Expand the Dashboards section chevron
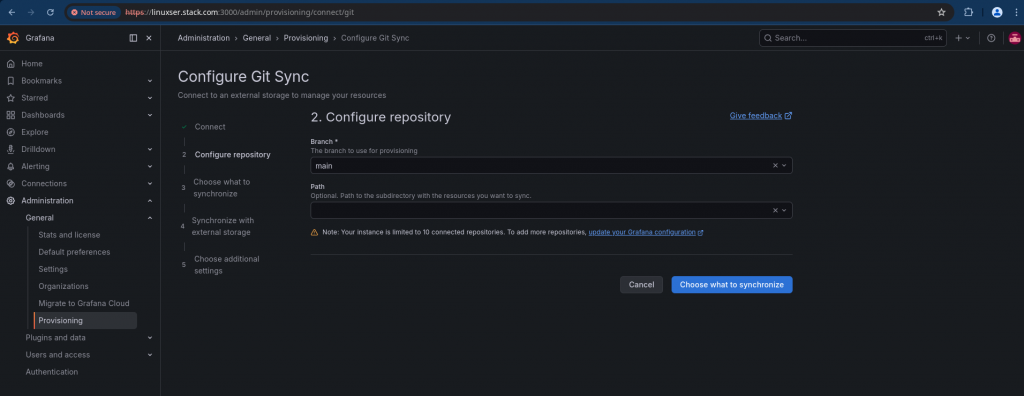The width and height of the screenshot is (1024, 396). 150,115
